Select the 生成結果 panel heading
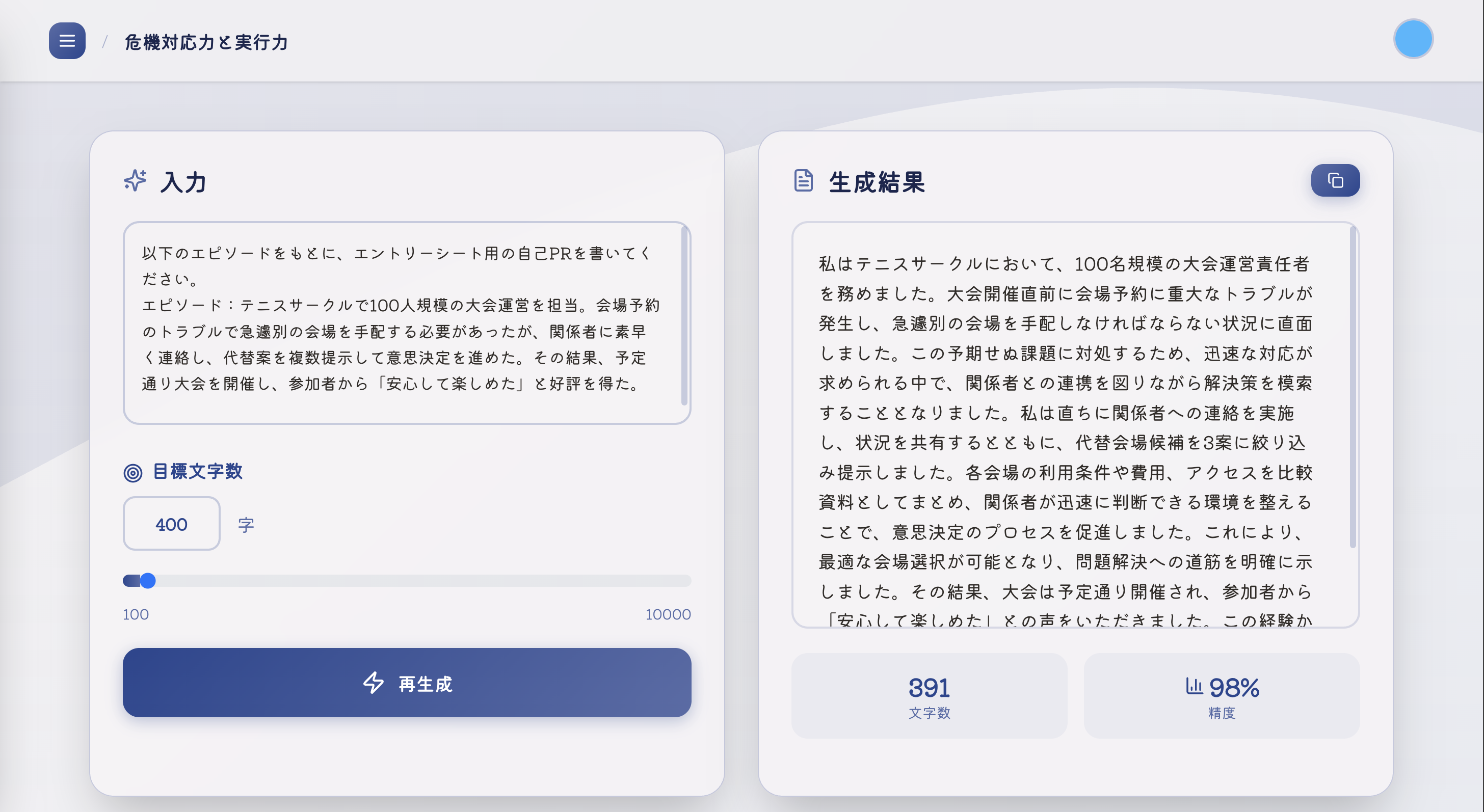This screenshot has width=1484, height=812. 878,183
